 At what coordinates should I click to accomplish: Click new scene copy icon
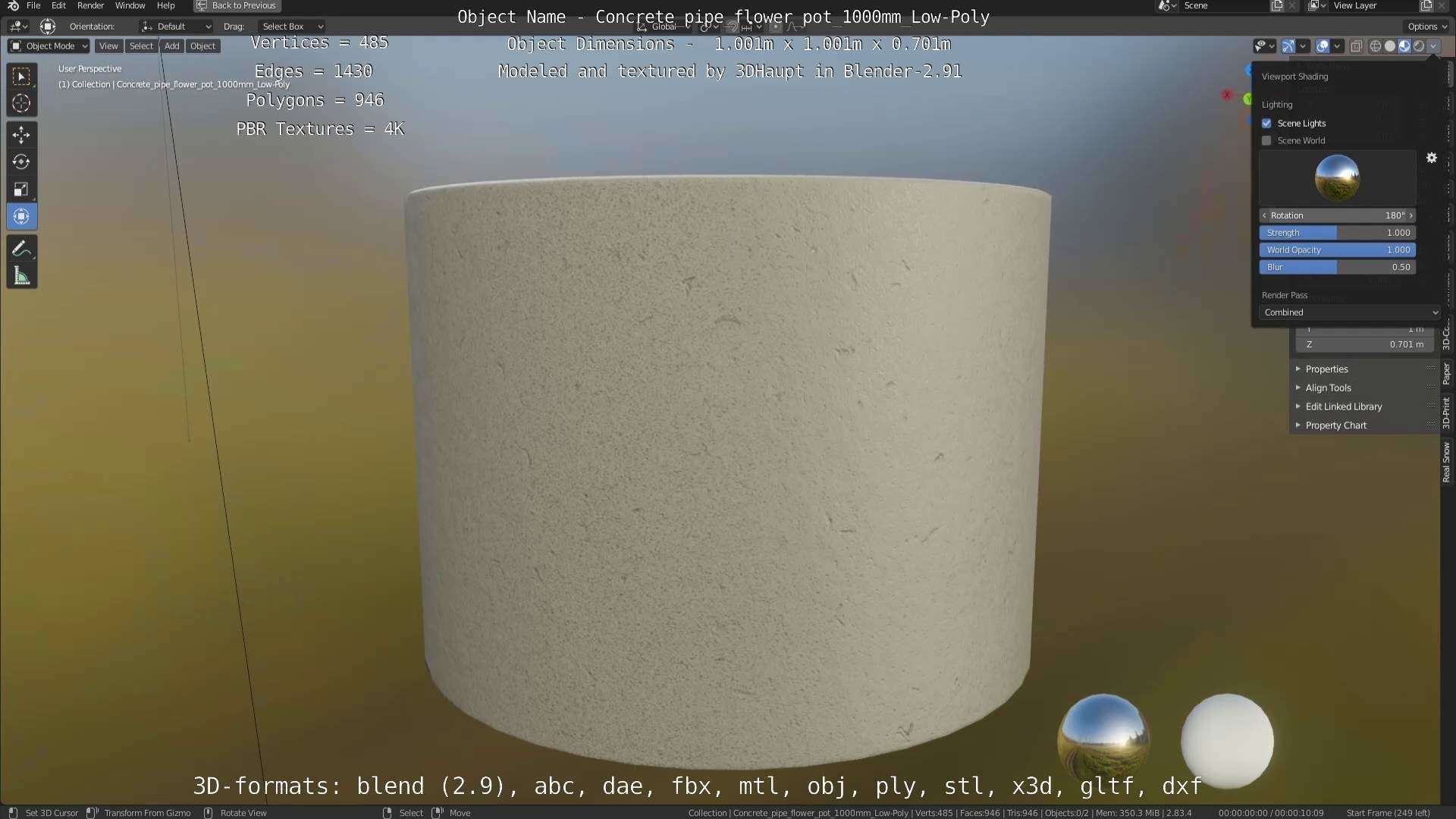(1277, 6)
